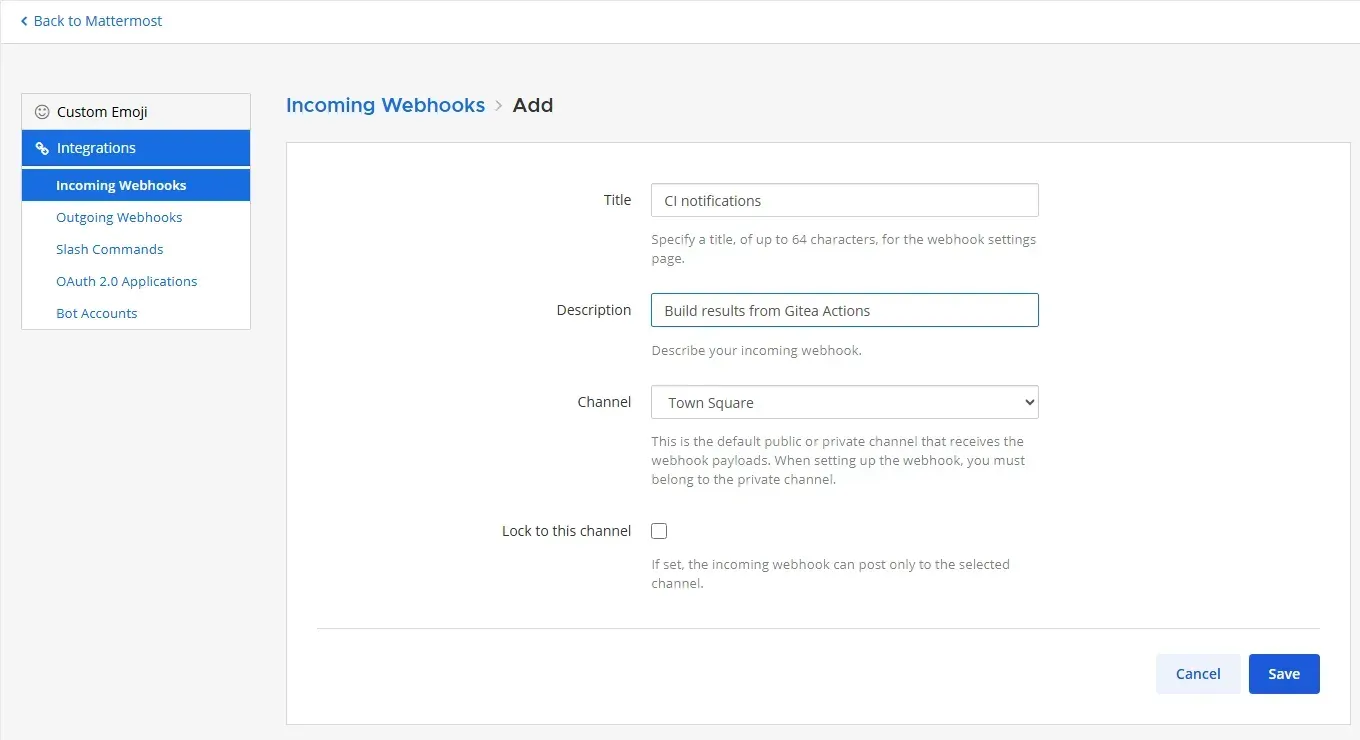Image resolution: width=1360 pixels, height=740 pixels.
Task: Click the chain-link icon beside Integrations
Action: click(x=42, y=148)
